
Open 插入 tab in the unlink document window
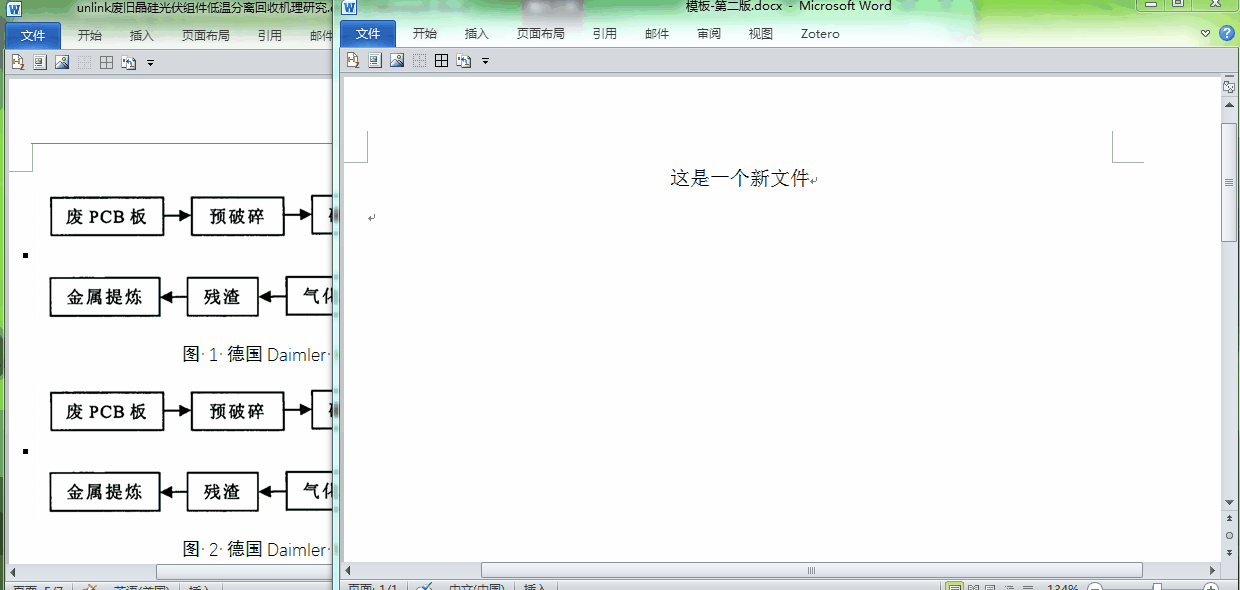[x=142, y=36]
